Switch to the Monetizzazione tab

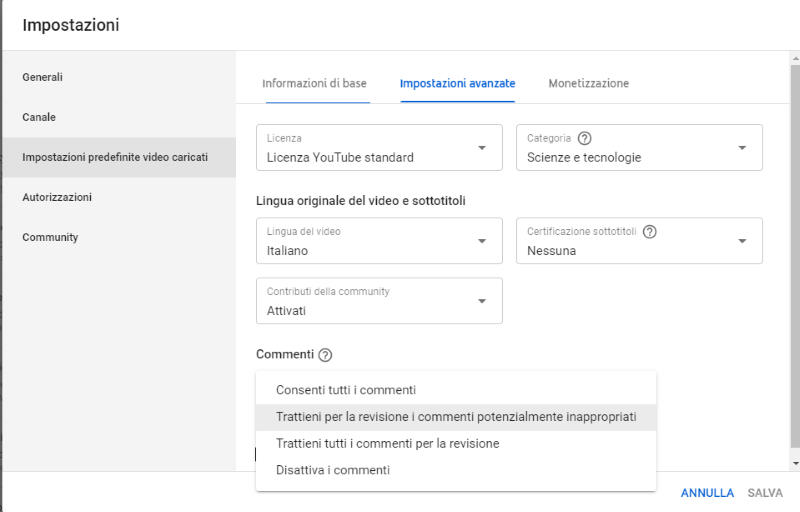coord(588,83)
